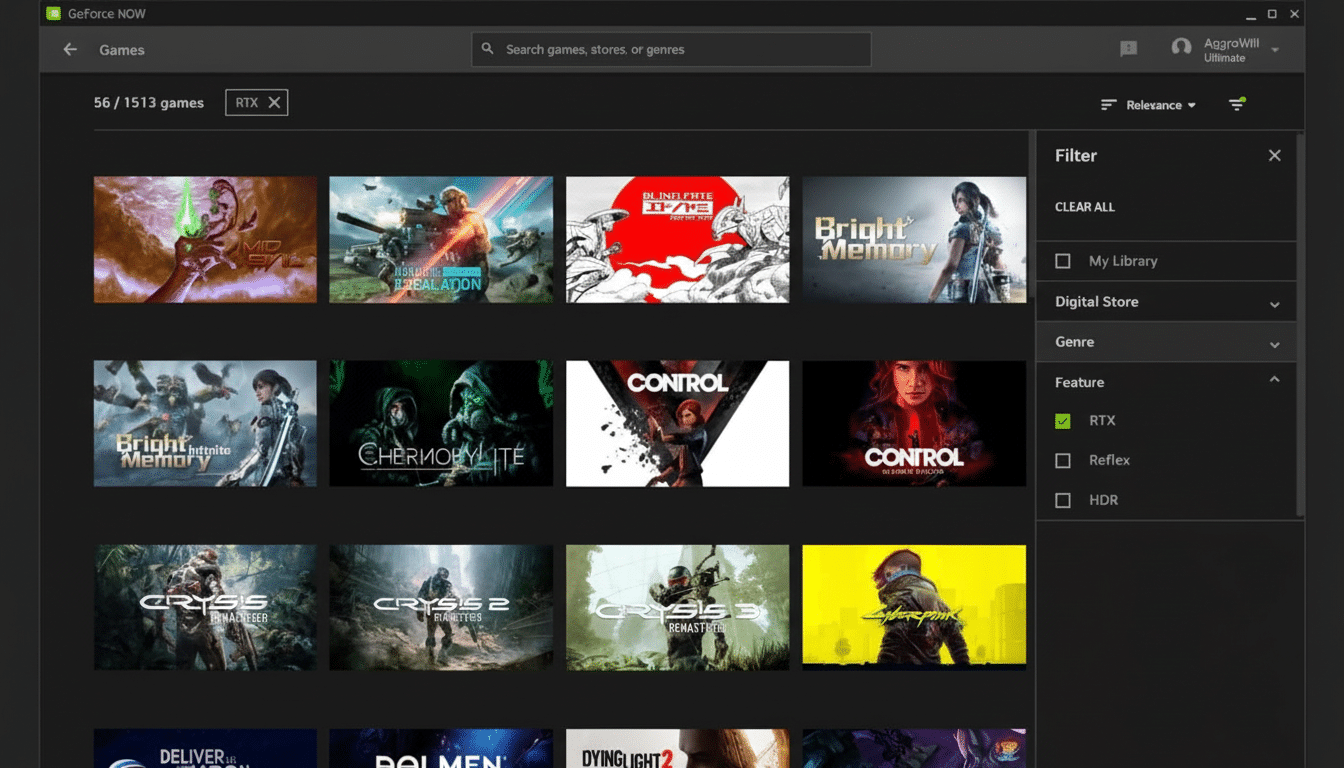Remove the RTX filter chip
The image size is (1344, 768).
(273, 102)
